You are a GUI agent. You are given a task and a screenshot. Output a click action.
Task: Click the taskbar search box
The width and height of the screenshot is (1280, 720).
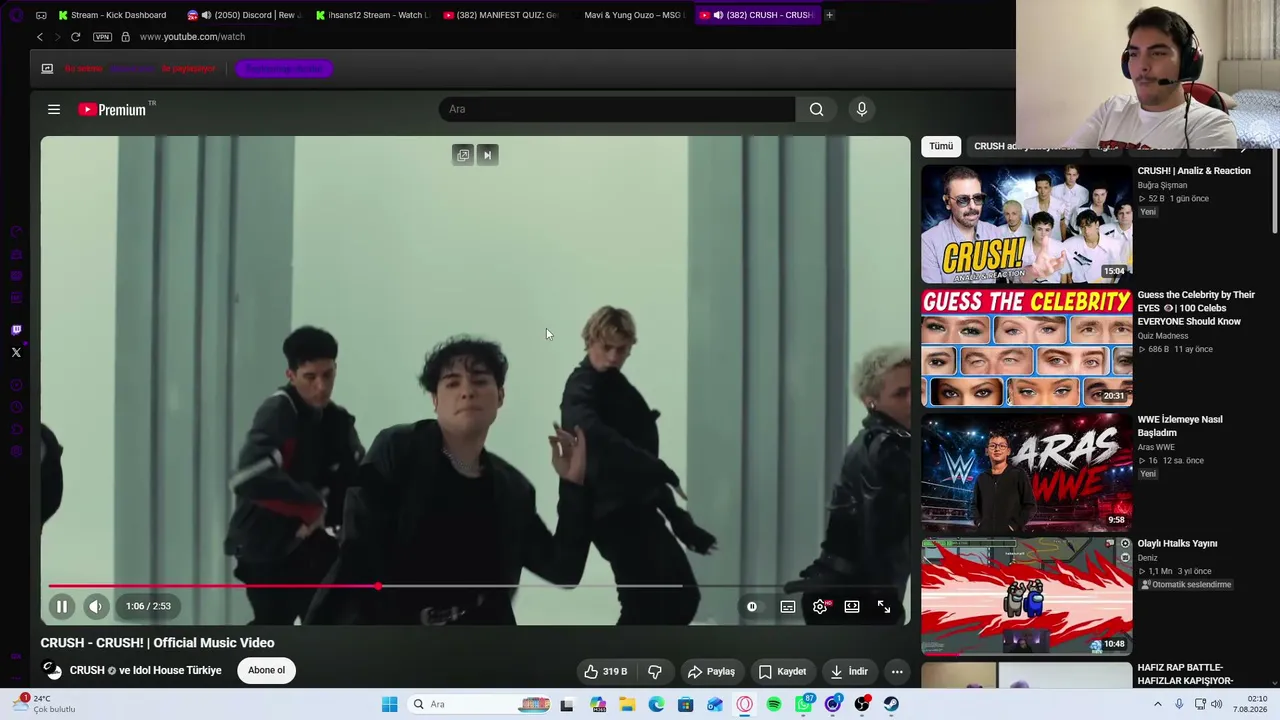click(x=481, y=704)
